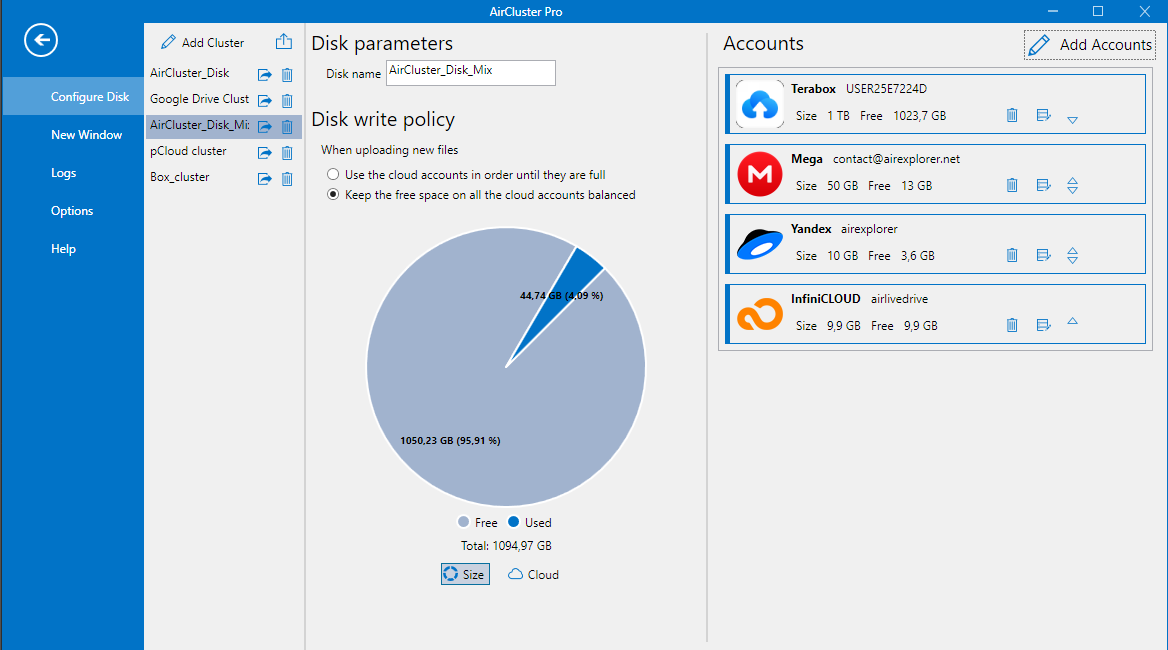Click edit icon for Yandex account
The height and width of the screenshot is (650, 1168).
1043,256
